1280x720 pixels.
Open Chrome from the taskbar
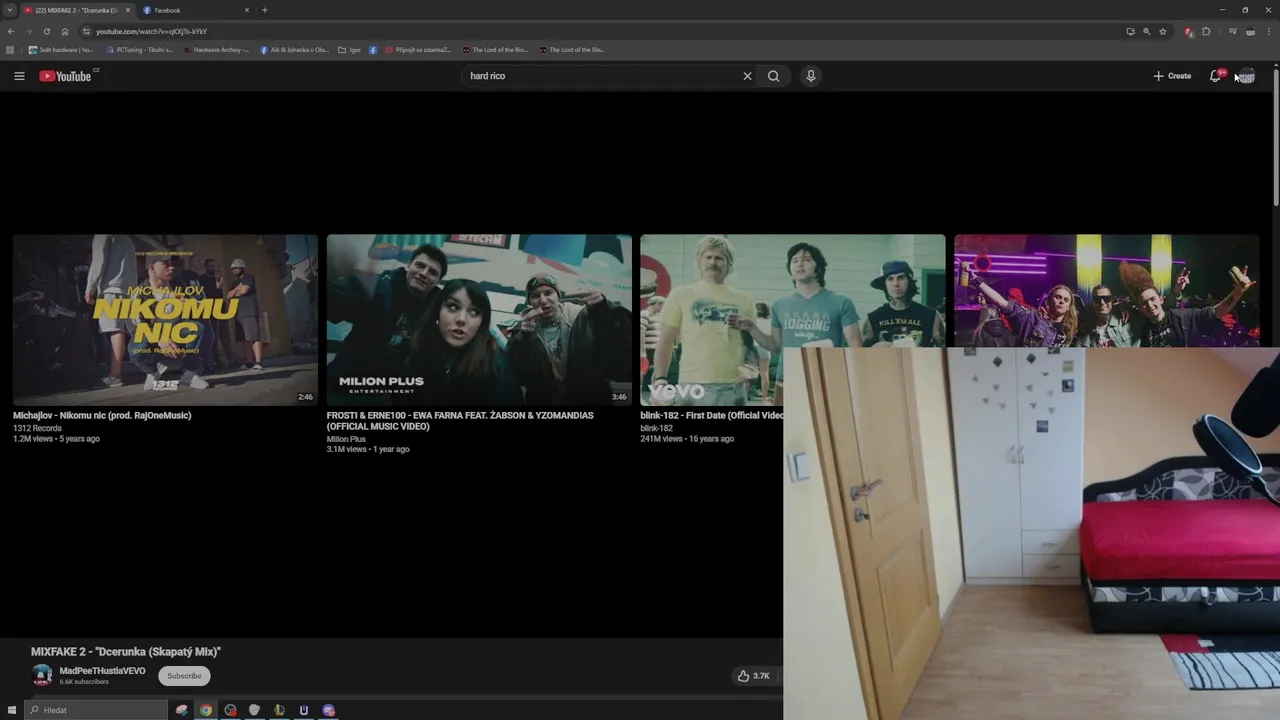coord(206,710)
